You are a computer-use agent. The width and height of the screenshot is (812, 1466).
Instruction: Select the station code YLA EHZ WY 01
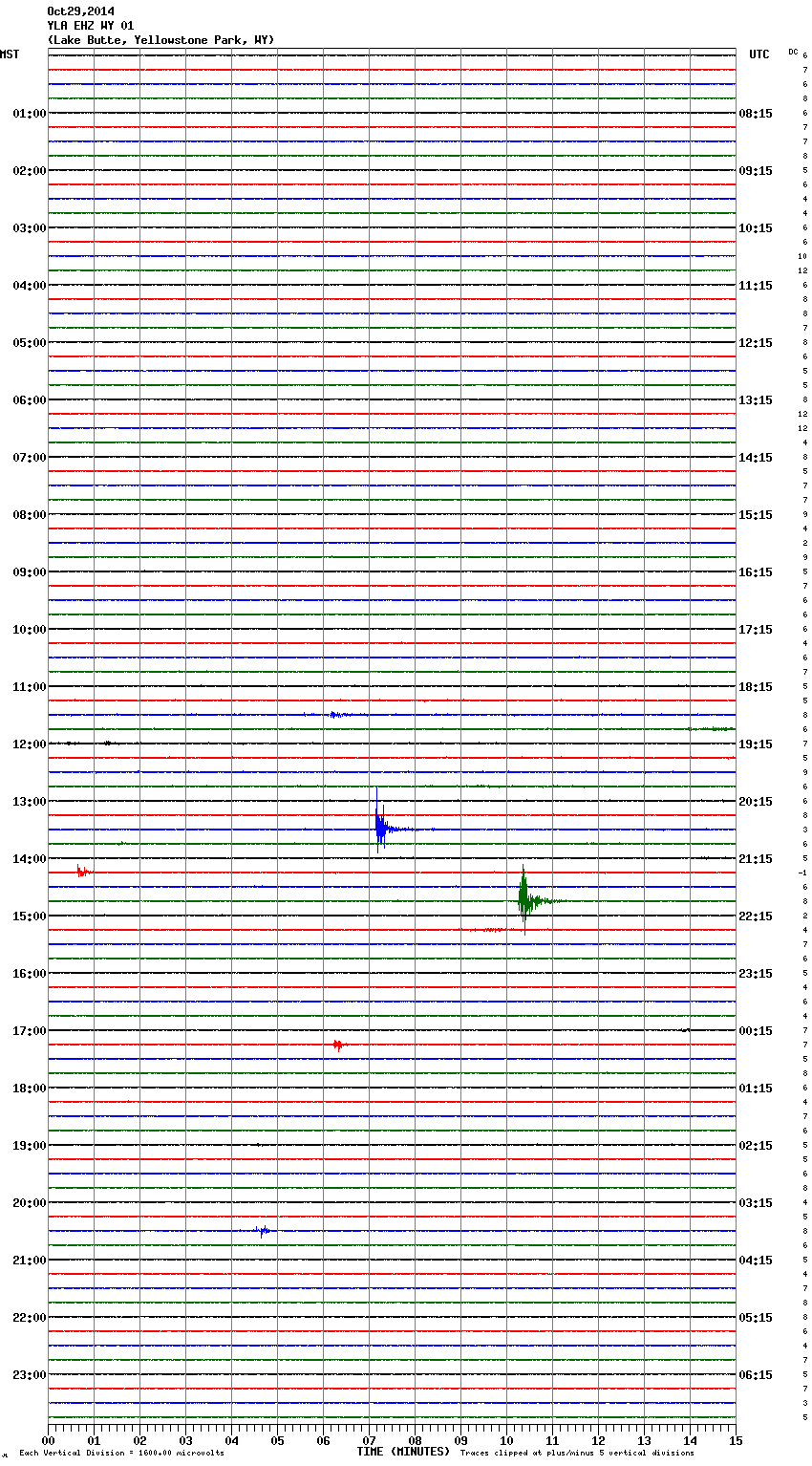point(91,26)
